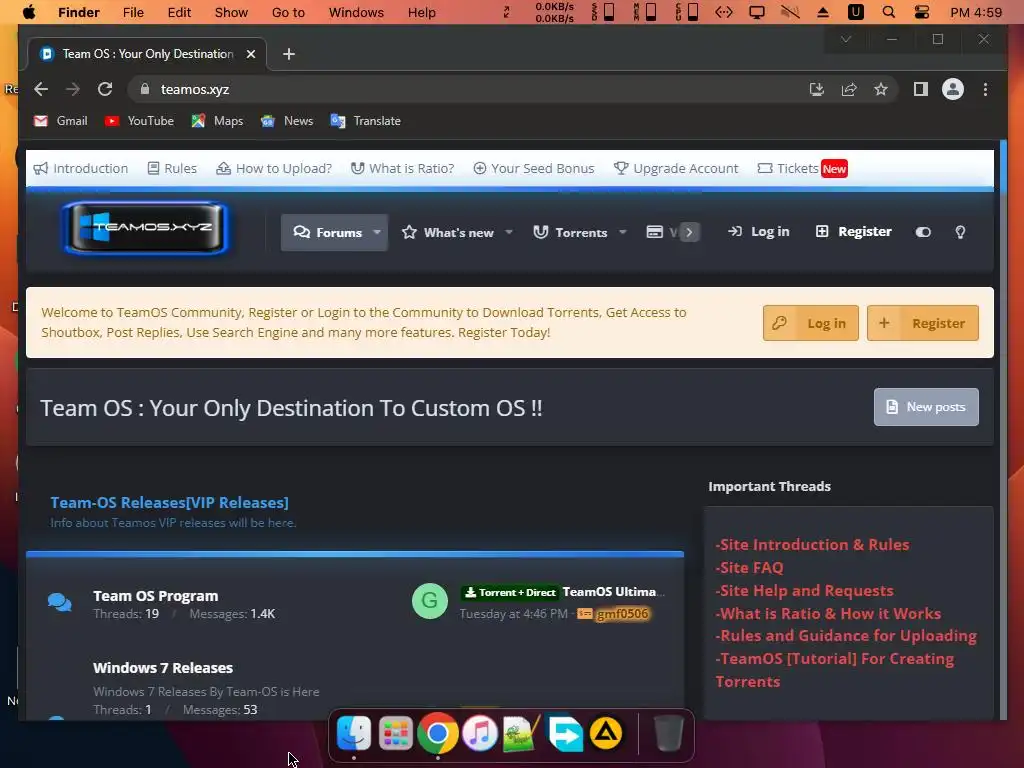This screenshot has height=768, width=1024.
Task: Reload the teamos.xyz page
Action: [104, 89]
